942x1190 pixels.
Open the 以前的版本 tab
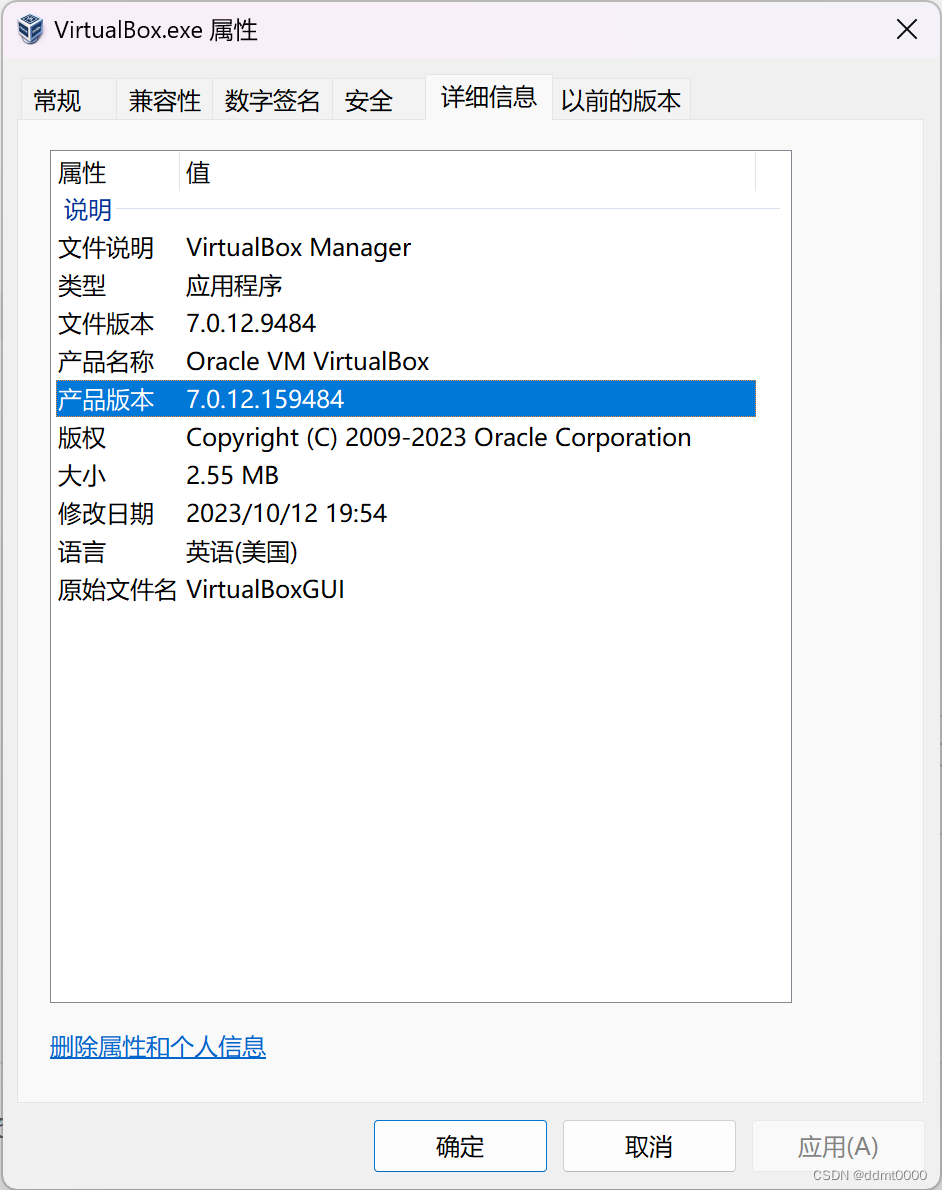coord(620,99)
